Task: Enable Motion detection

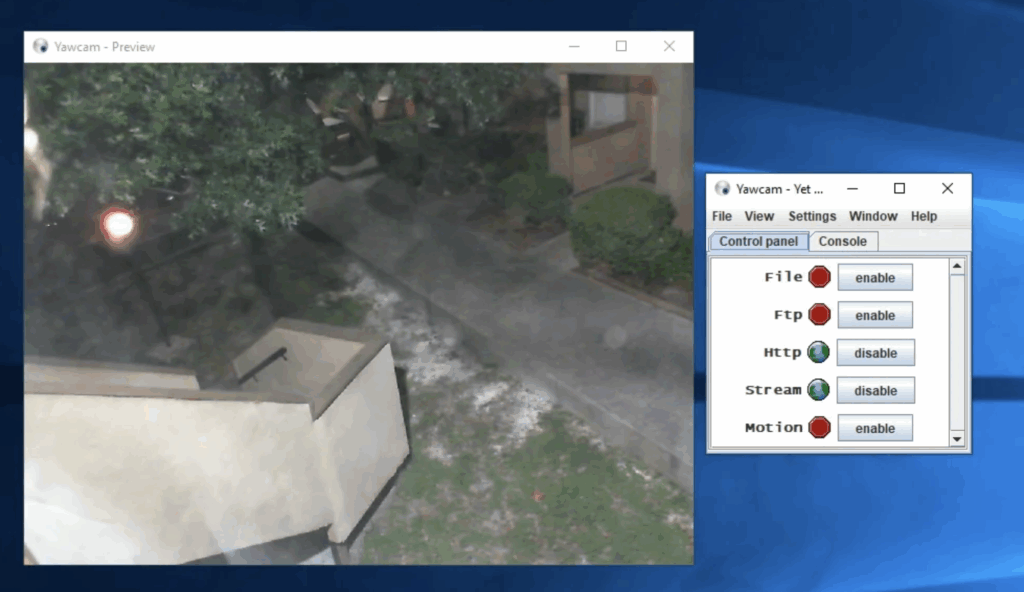Action: pos(875,429)
